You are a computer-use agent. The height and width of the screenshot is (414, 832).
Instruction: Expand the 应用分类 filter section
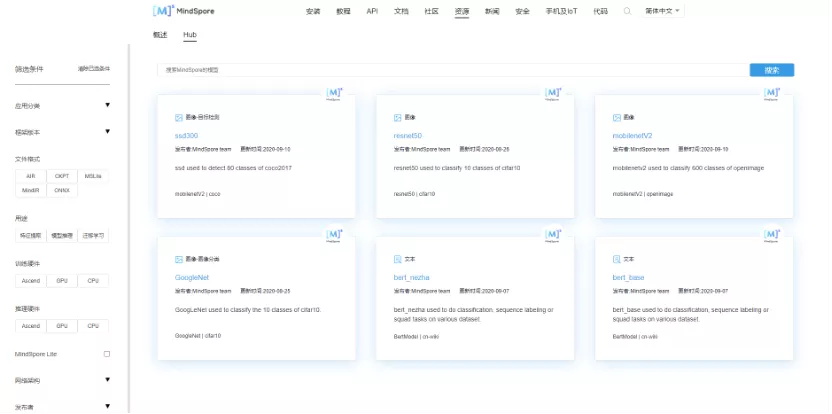pos(107,105)
